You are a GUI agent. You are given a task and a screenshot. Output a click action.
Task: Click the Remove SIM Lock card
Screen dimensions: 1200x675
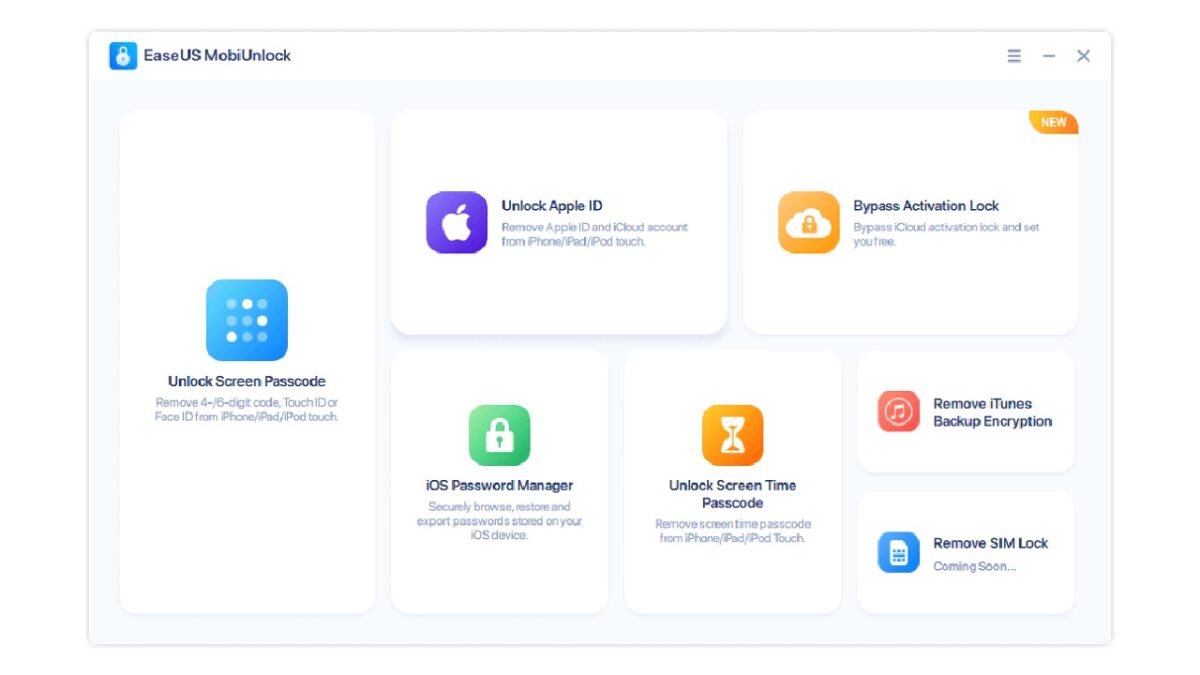965,551
